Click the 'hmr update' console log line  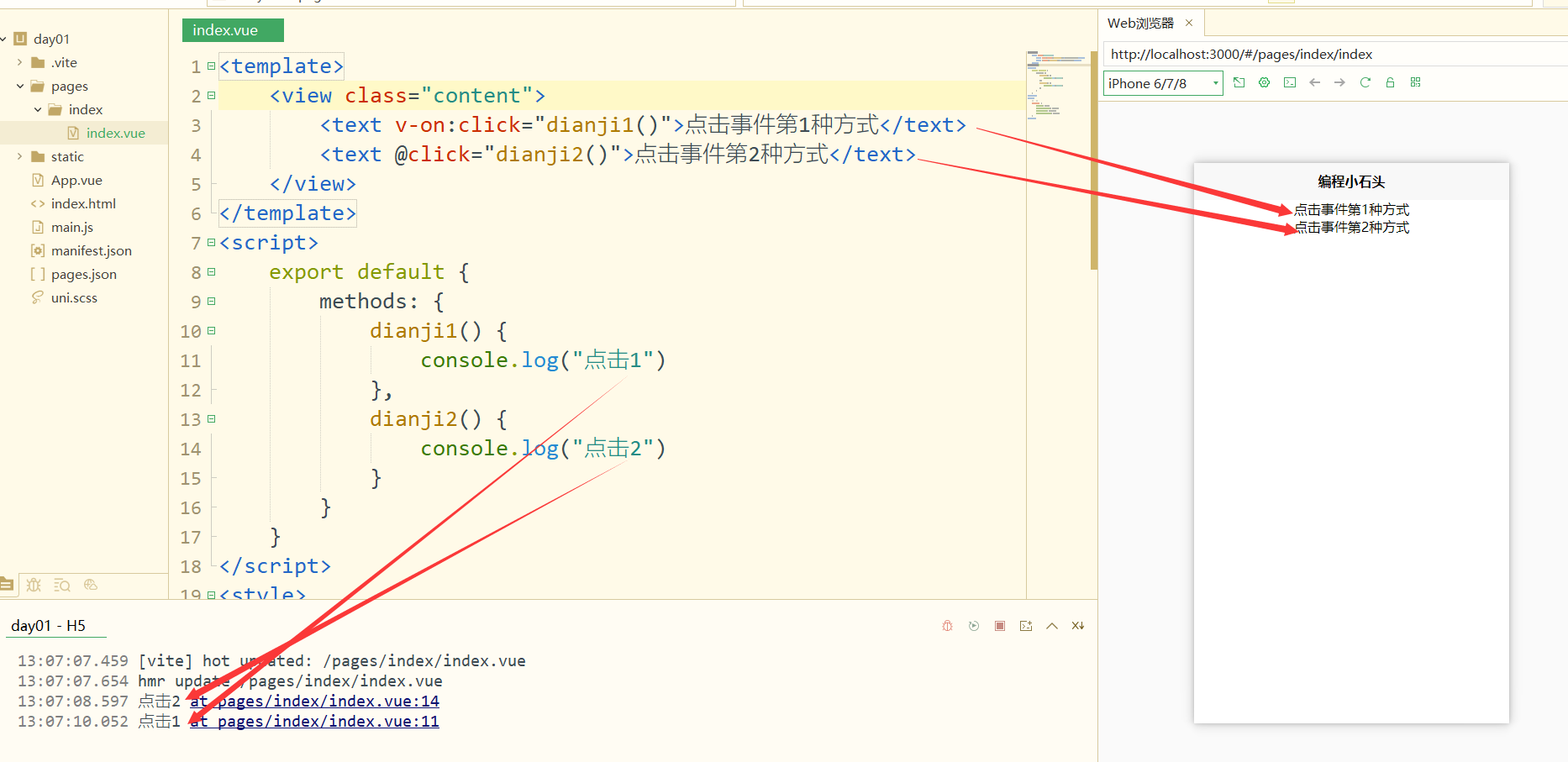(230, 681)
